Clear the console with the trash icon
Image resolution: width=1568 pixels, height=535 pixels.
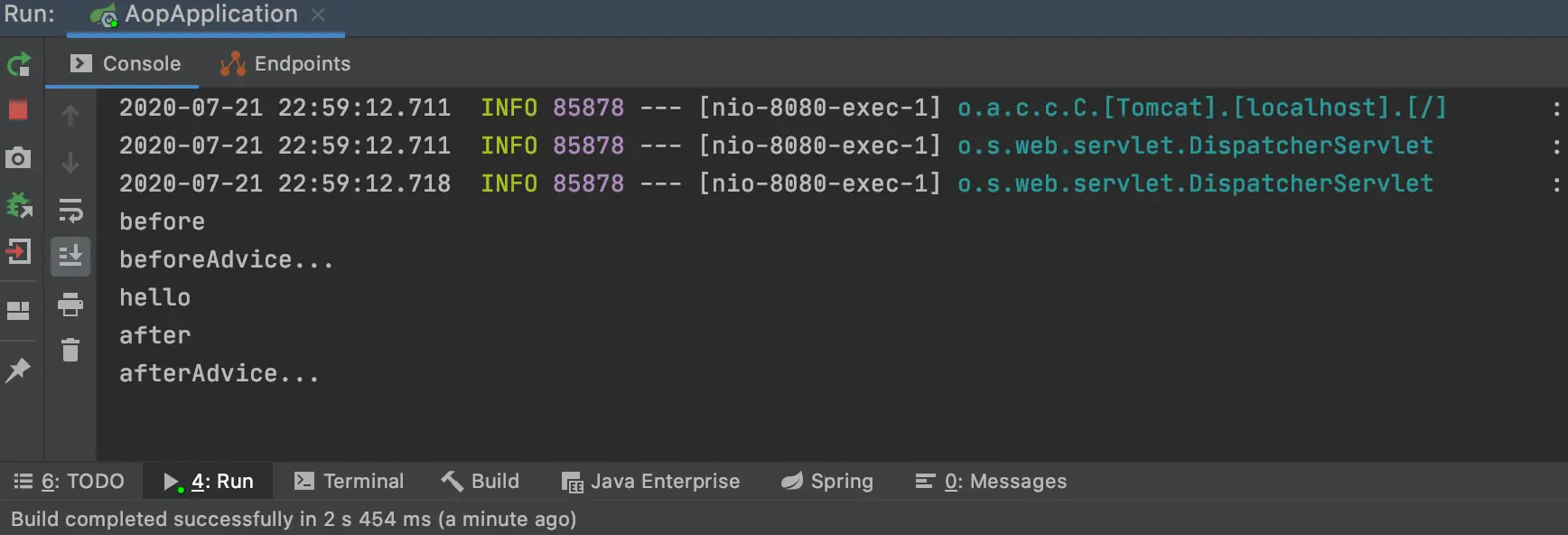coord(70,350)
